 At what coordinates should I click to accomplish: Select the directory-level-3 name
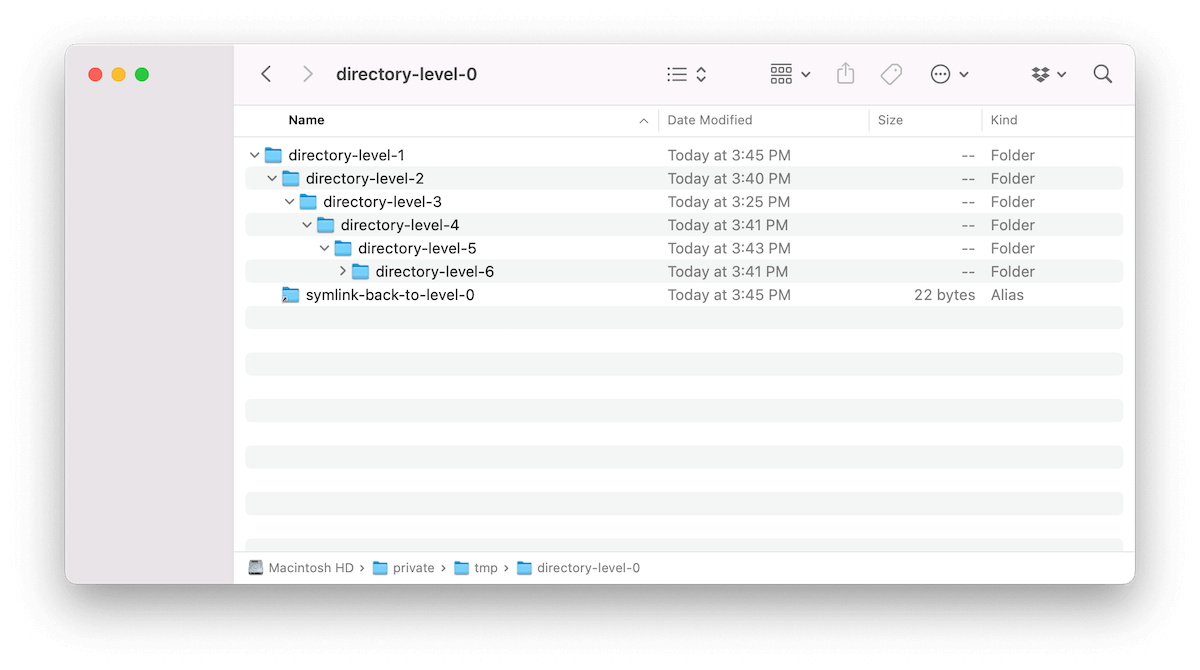click(x=382, y=202)
